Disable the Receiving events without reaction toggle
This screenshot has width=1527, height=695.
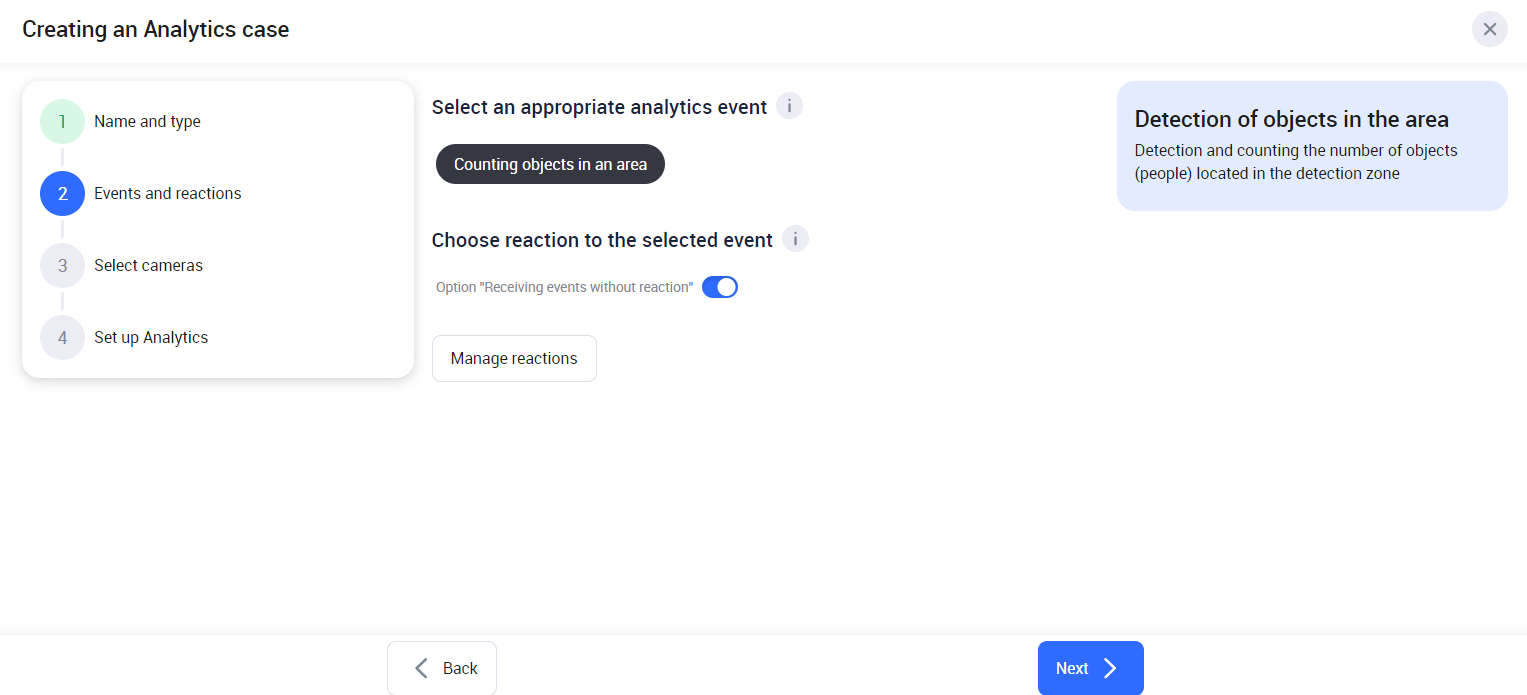click(720, 287)
